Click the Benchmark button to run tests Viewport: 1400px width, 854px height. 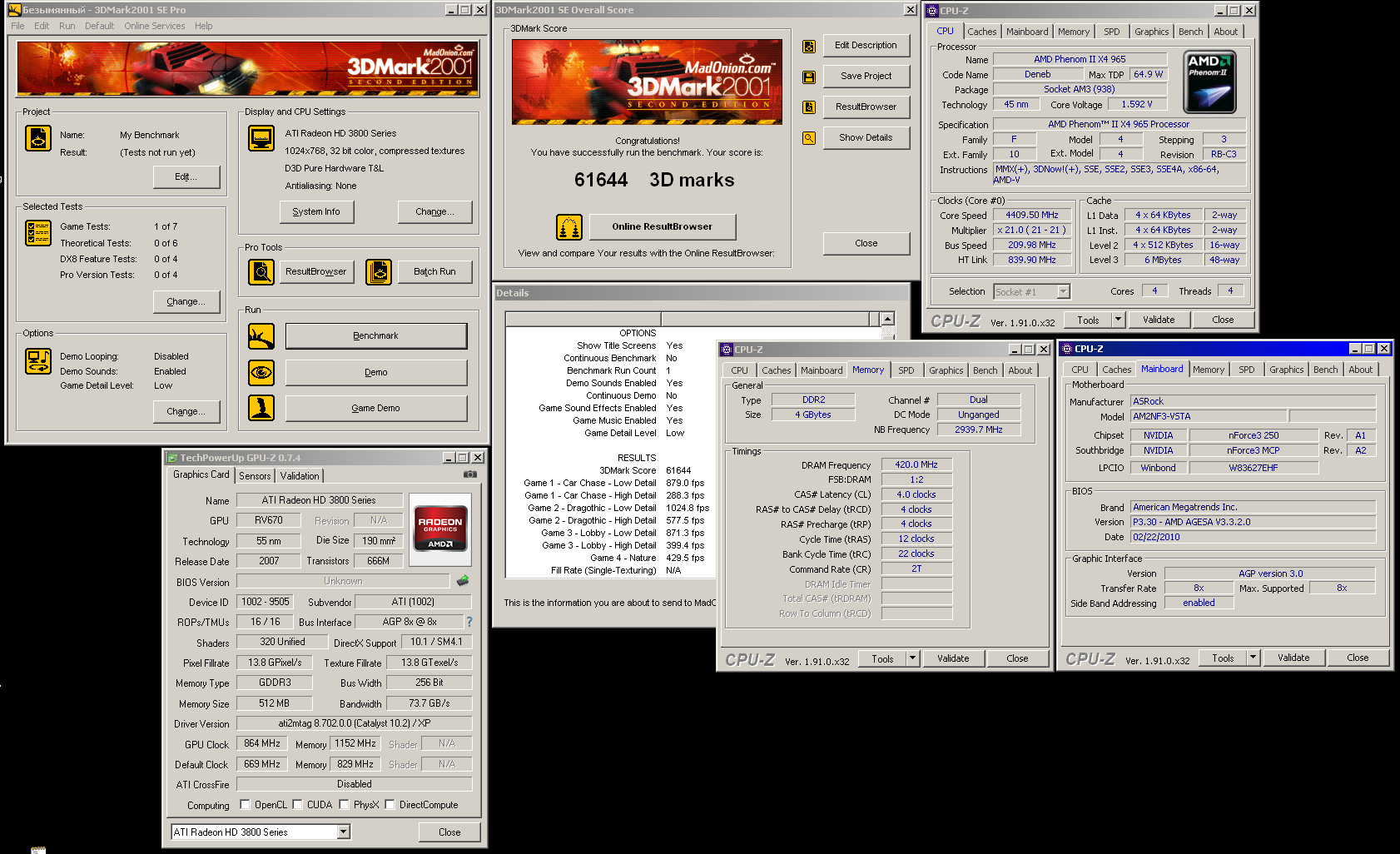[x=376, y=336]
